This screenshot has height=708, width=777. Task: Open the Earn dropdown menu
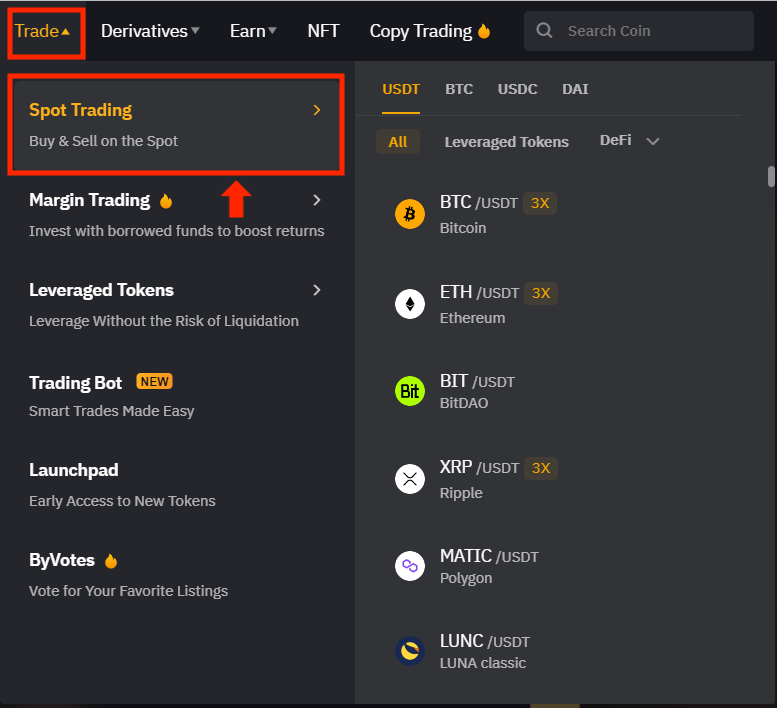[x=253, y=31]
